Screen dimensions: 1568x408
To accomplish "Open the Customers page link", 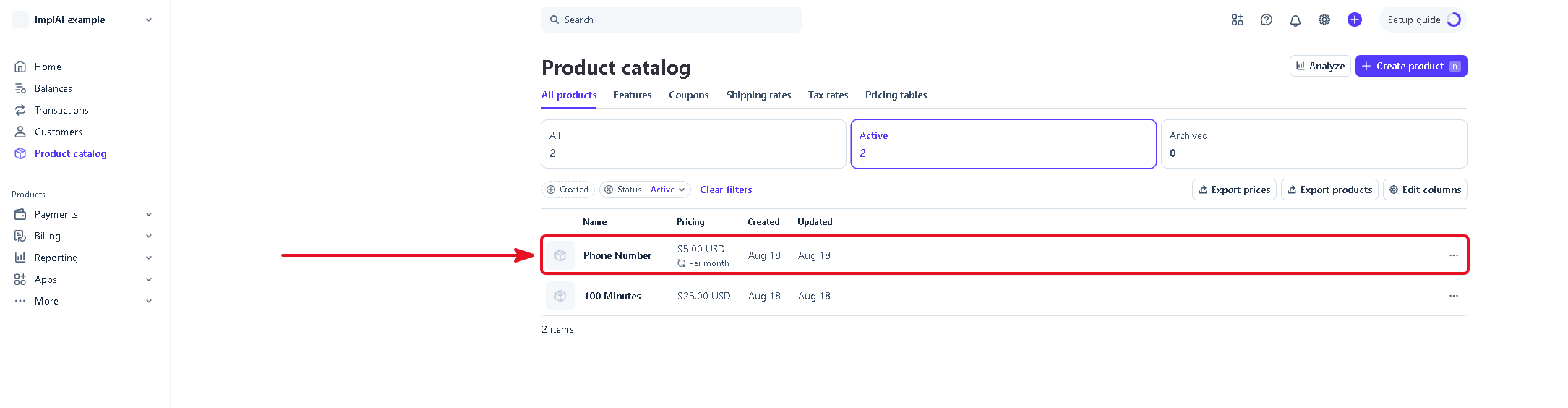I will point(59,132).
